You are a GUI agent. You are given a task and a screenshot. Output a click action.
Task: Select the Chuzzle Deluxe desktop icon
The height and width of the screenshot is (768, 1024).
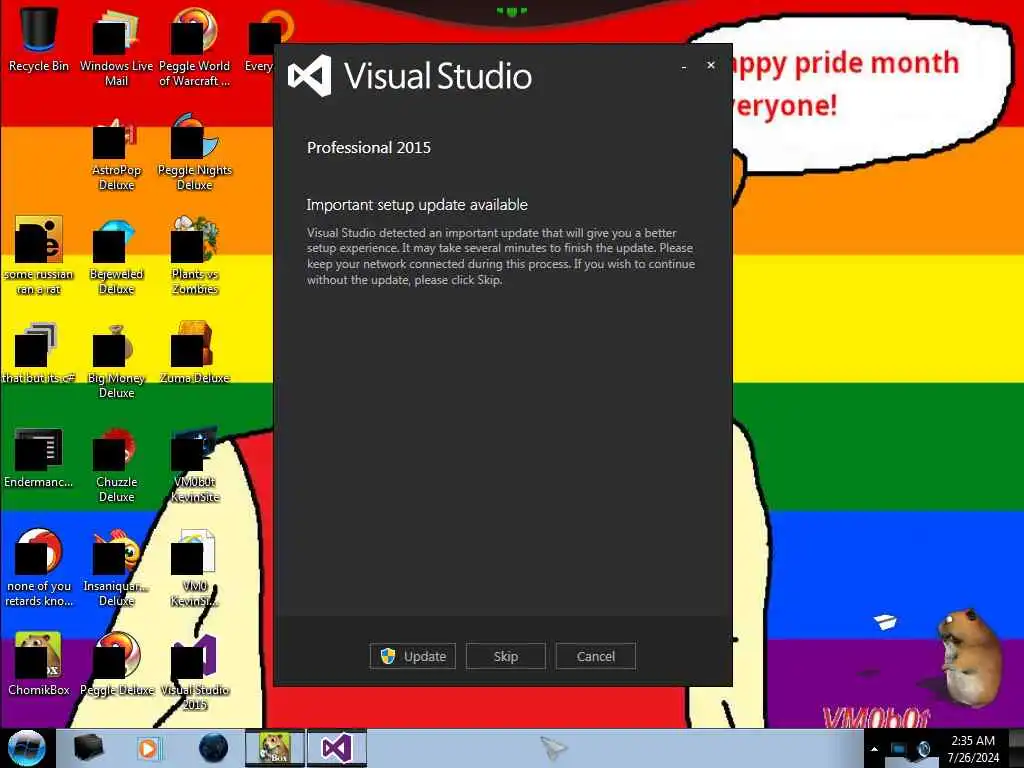116,464
